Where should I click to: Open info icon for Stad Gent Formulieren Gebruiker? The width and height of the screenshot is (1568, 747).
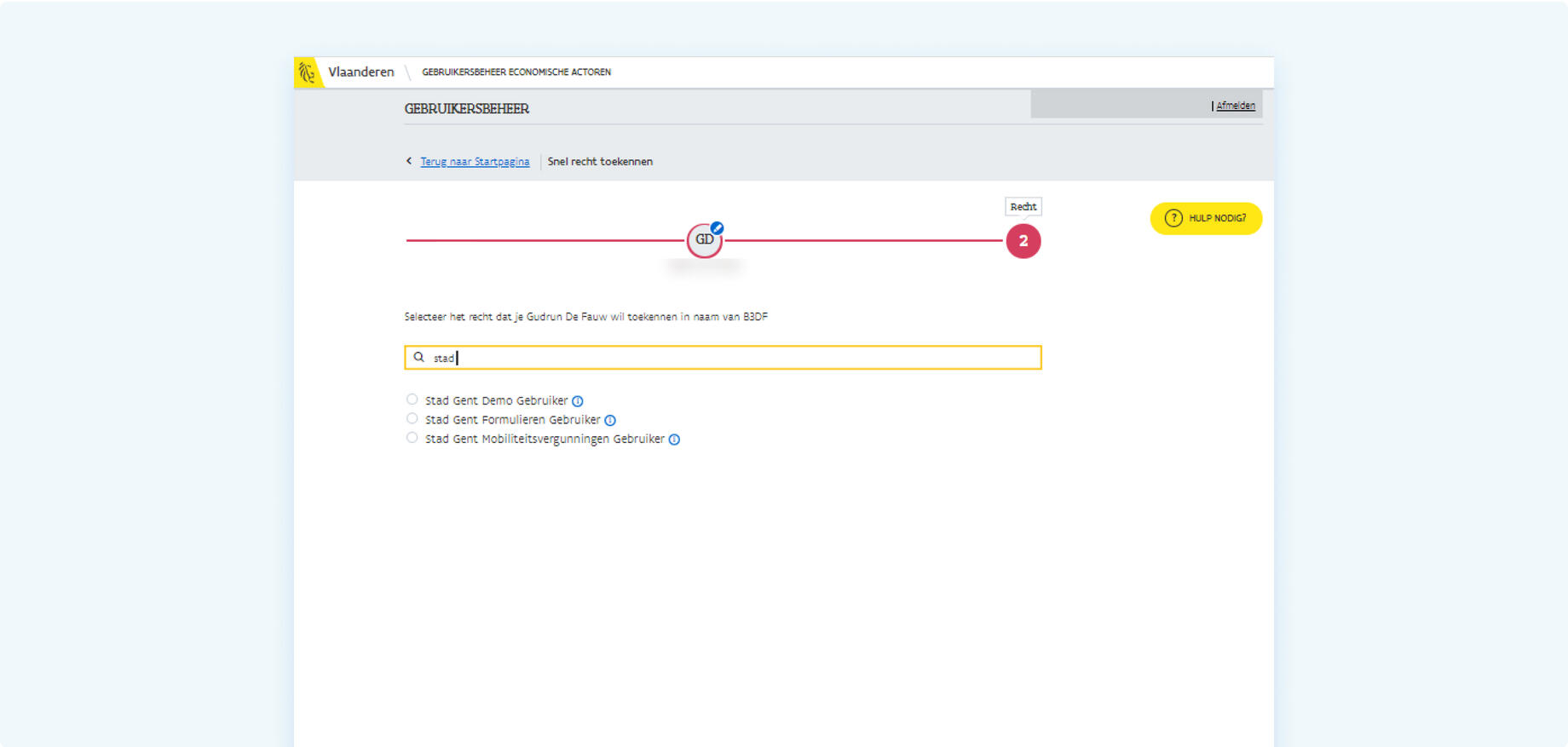pyautogui.click(x=610, y=420)
